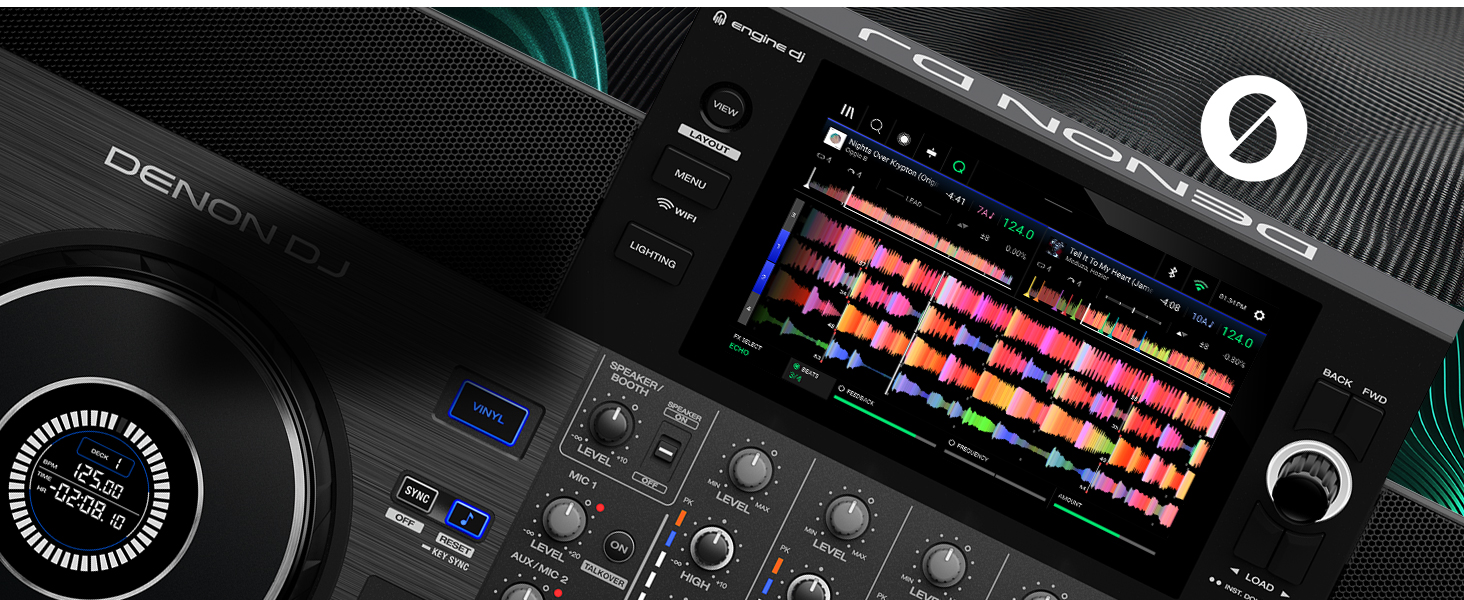
Task: Select the Tell It To My Heart album artwork
Action: (1053, 245)
